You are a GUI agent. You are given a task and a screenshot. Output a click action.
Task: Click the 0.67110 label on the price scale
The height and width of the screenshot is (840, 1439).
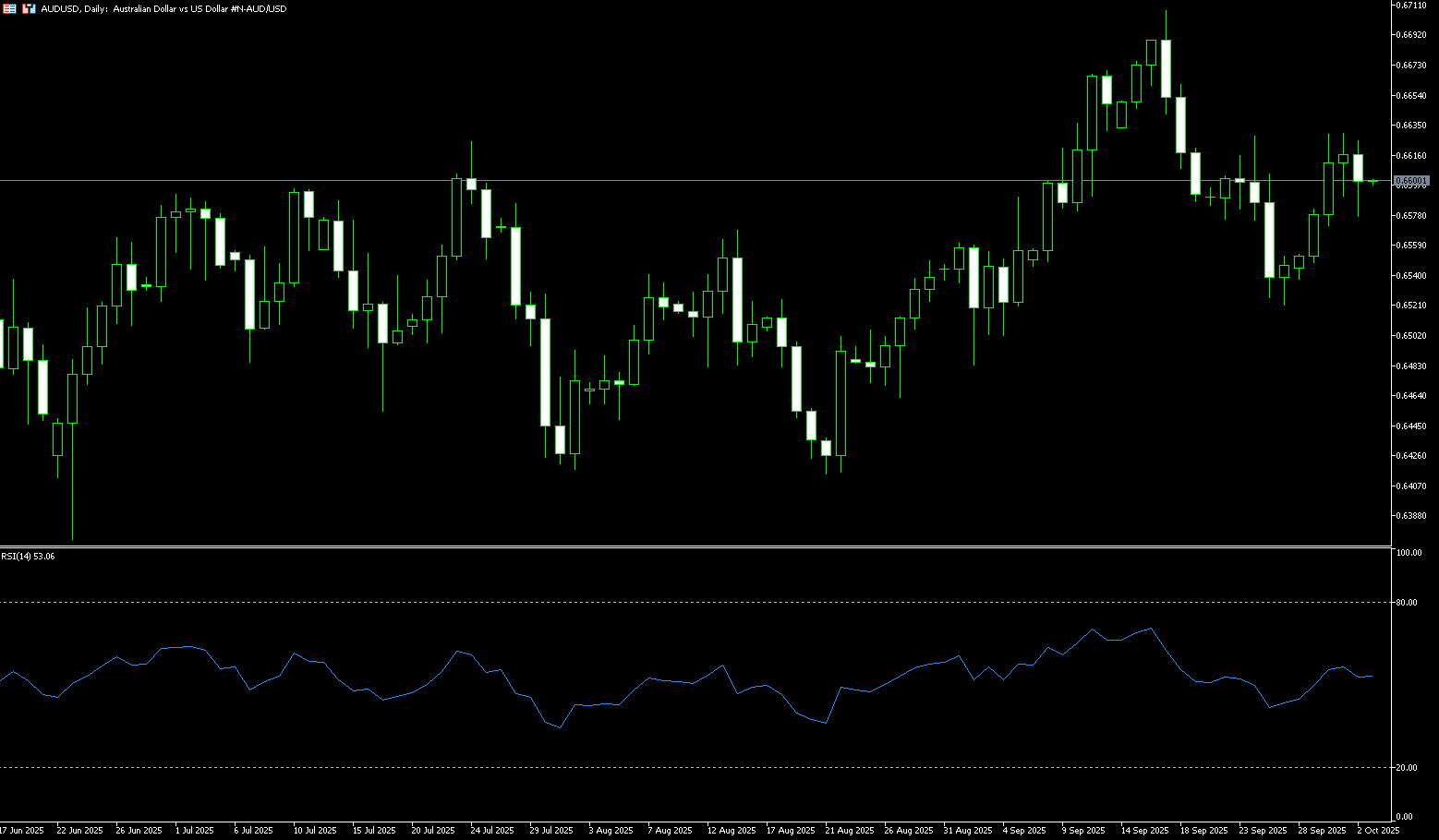point(1411,6)
